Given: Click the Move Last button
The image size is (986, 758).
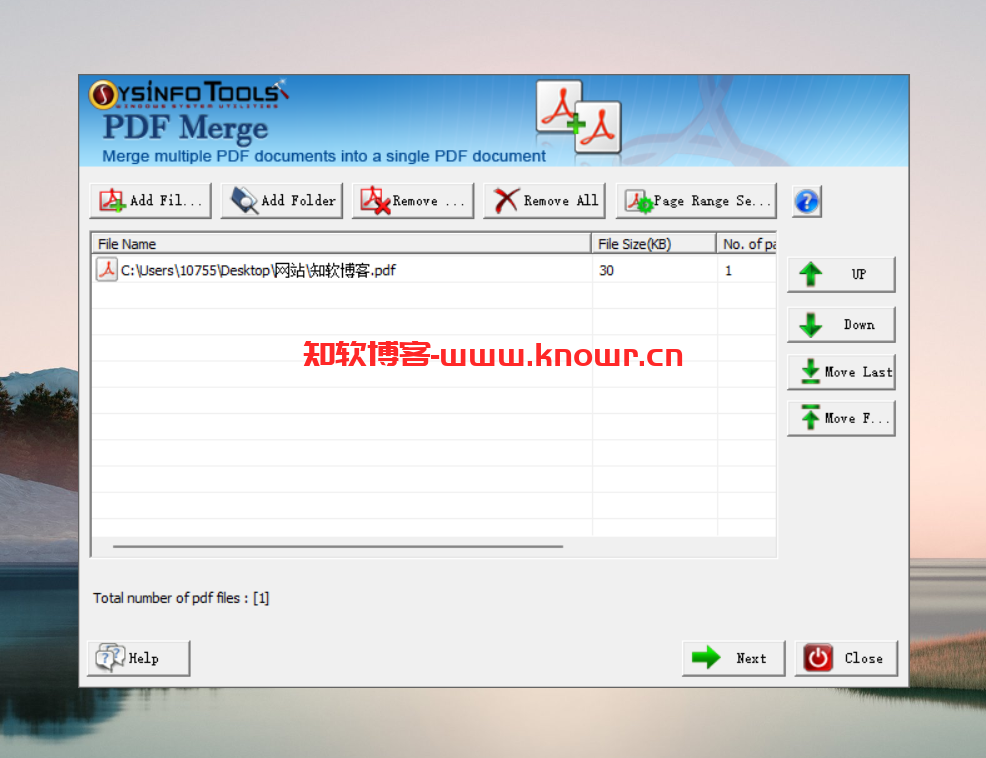Looking at the screenshot, I should (841, 372).
